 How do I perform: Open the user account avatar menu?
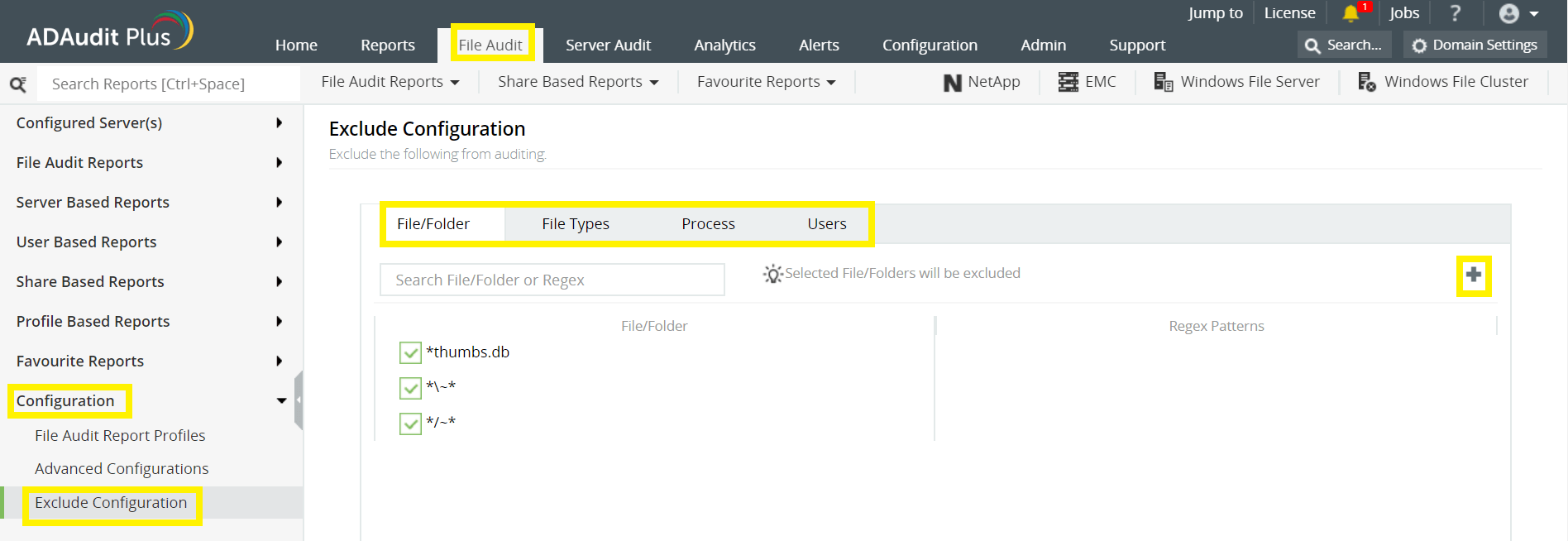click(1518, 13)
